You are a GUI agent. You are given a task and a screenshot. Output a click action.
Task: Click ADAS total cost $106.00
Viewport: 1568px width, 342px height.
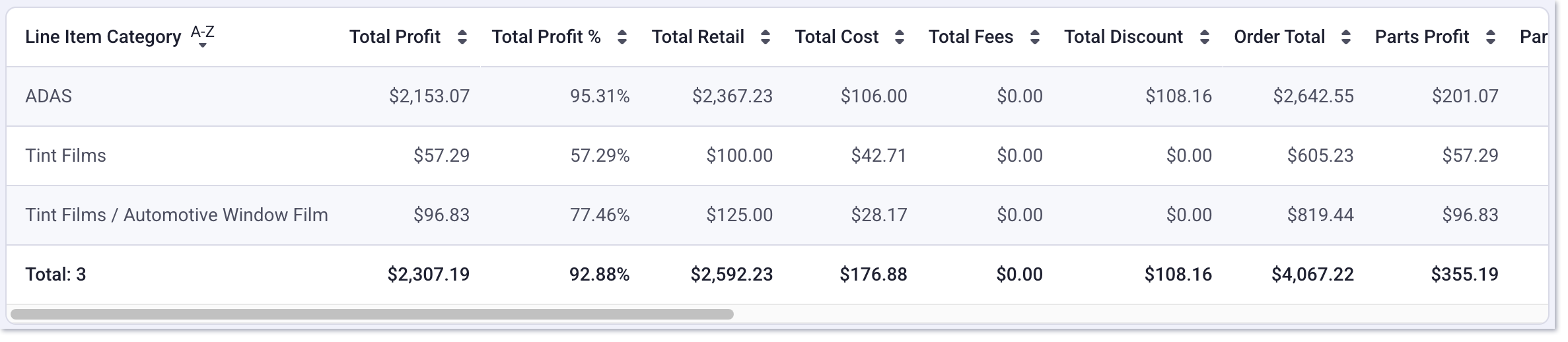pos(874,96)
